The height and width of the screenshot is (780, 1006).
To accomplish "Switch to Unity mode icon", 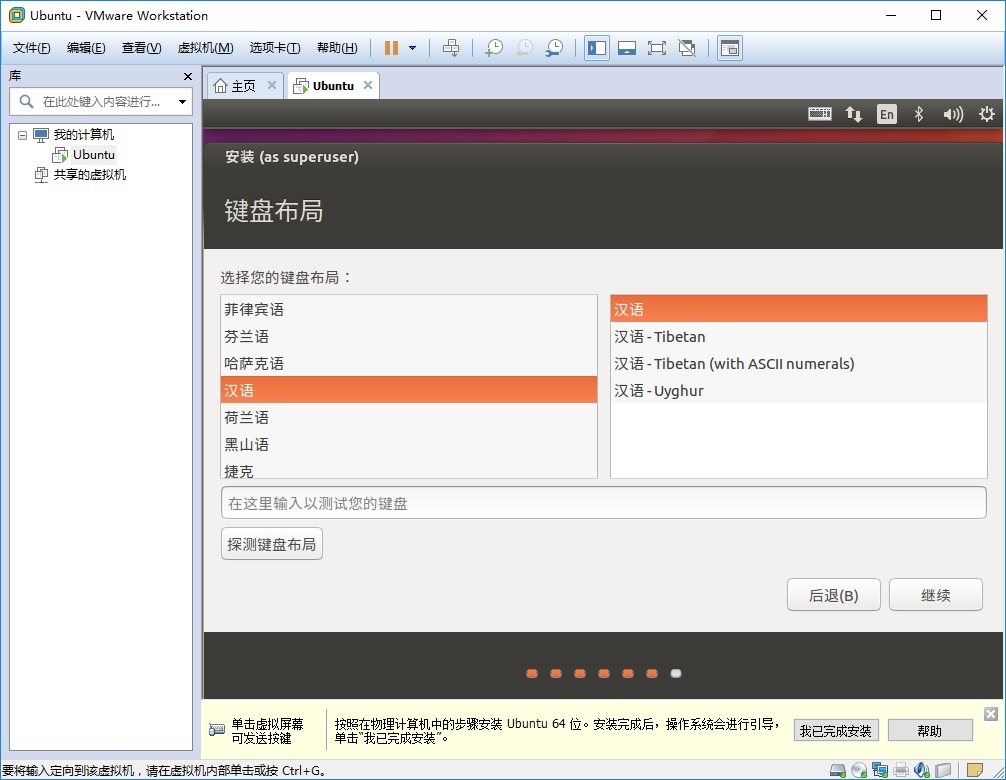I will [687, 48].
